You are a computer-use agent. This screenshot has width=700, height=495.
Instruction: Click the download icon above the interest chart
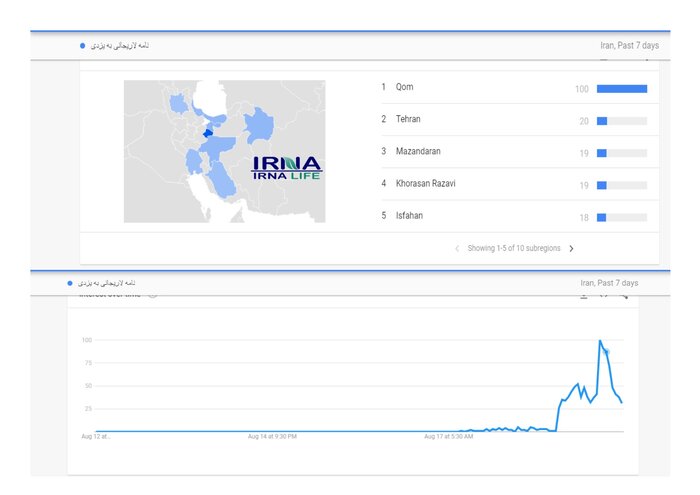584,295
